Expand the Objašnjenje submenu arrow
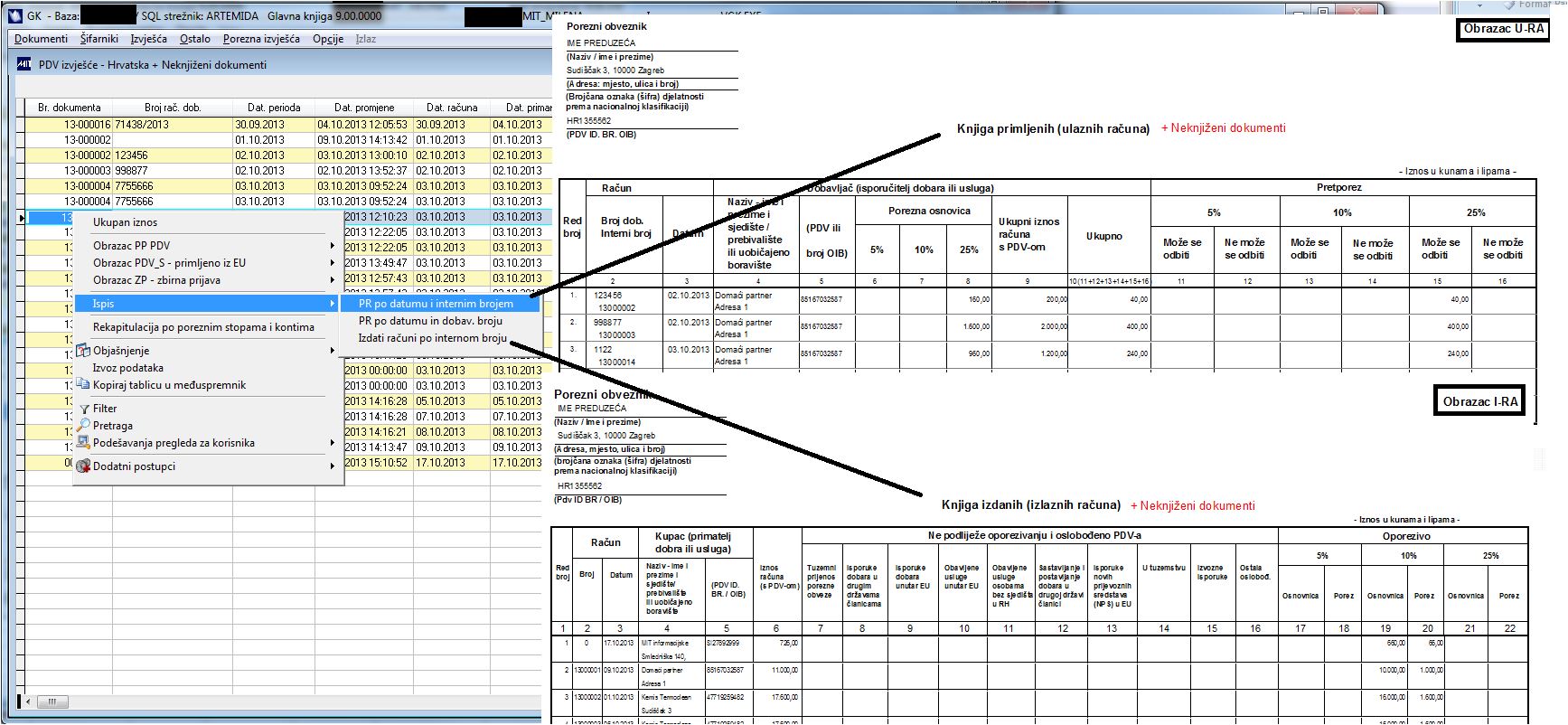 (333, 351)
